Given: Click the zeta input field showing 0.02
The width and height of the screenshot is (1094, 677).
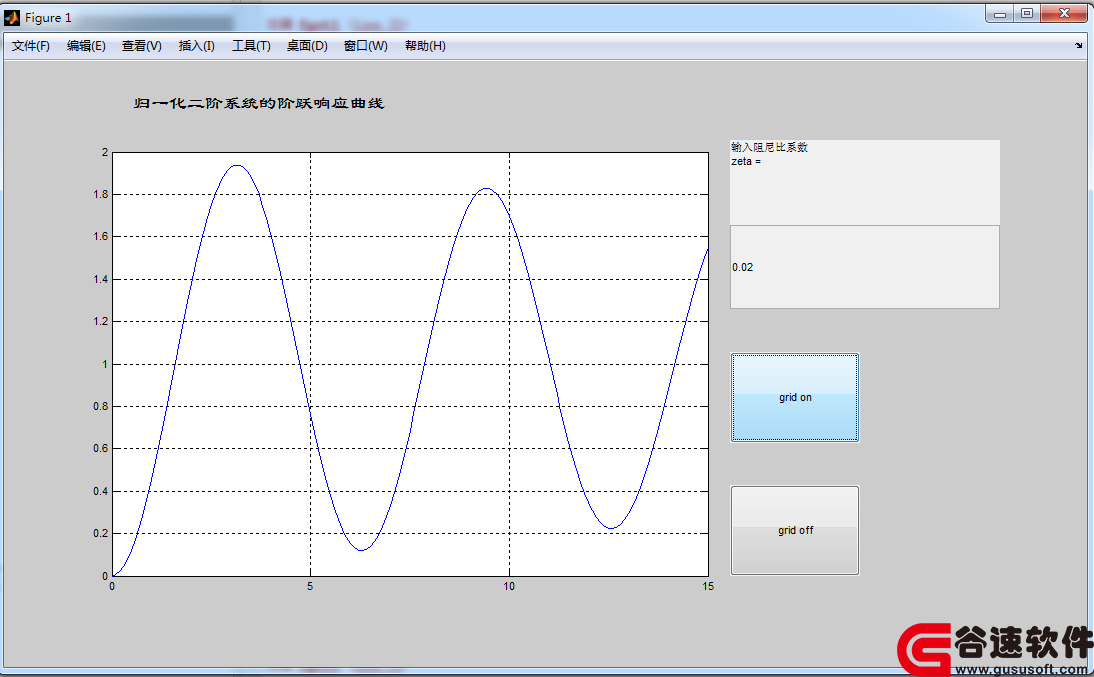Looking at the screenshot, I should 864,267.
